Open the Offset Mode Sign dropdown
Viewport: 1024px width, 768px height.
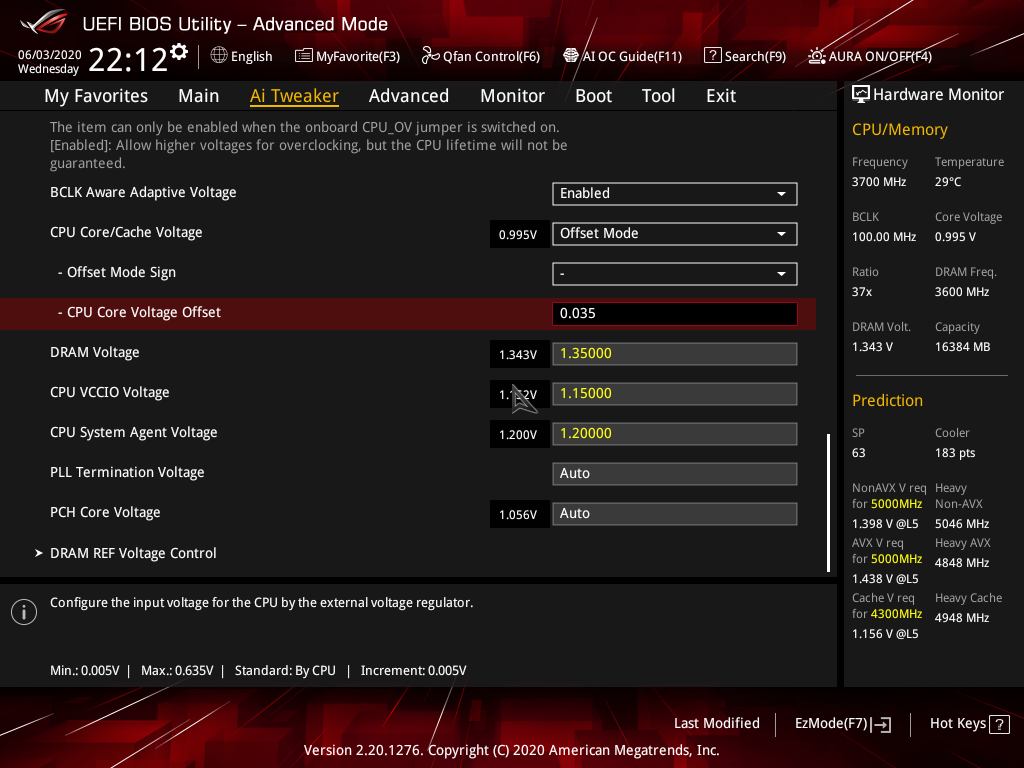pyautogui.click(x=674, y=273)
